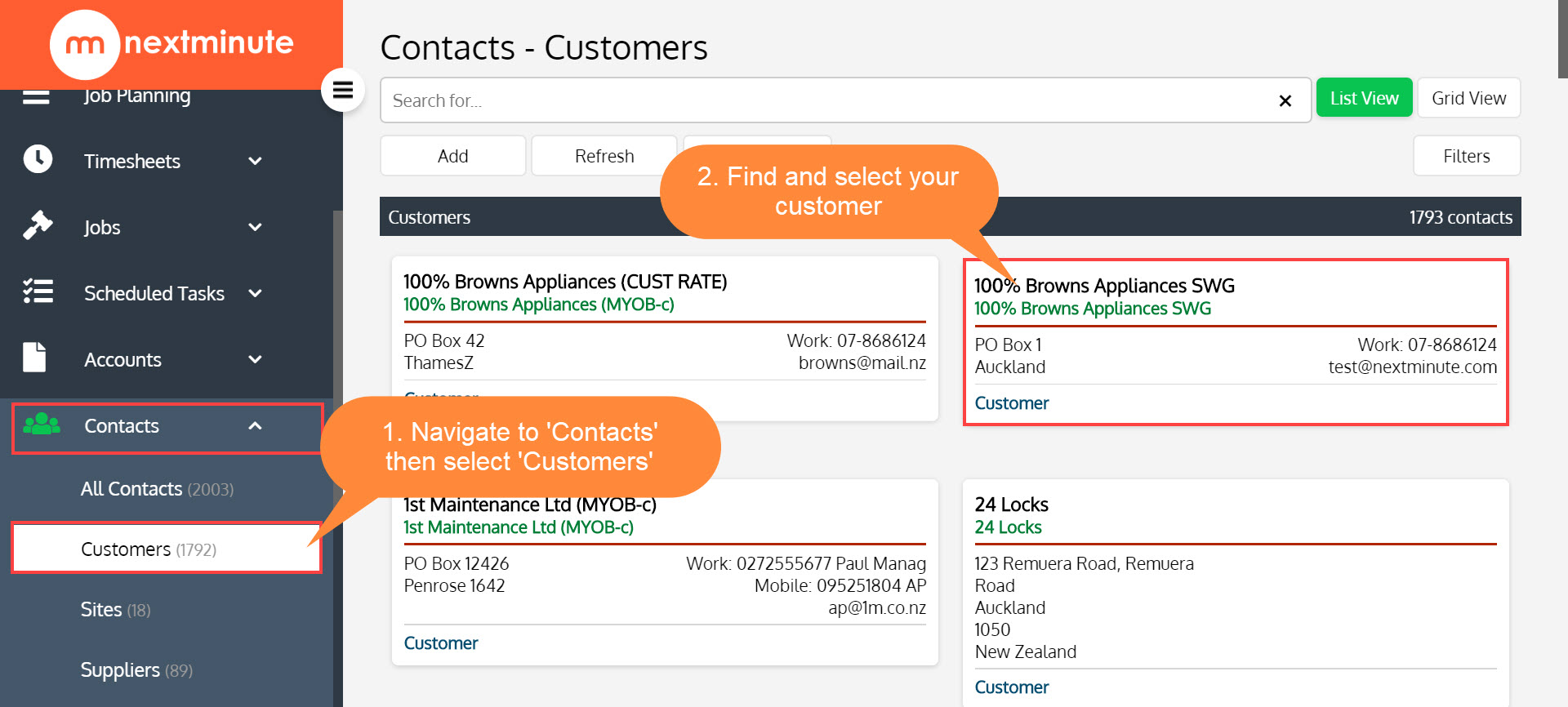The image size is (1568, 707).
Task: Click the Customer link on the 1st Maintenance card
Action: [441, 643]
